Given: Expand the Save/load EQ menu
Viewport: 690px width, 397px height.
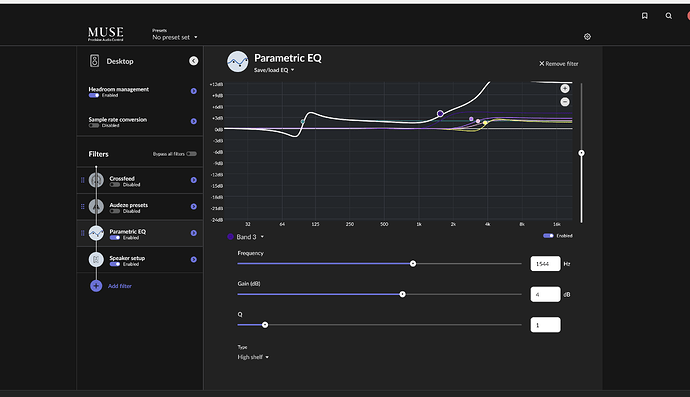Looking at the screenshot, I should click(x=274, y=70).
